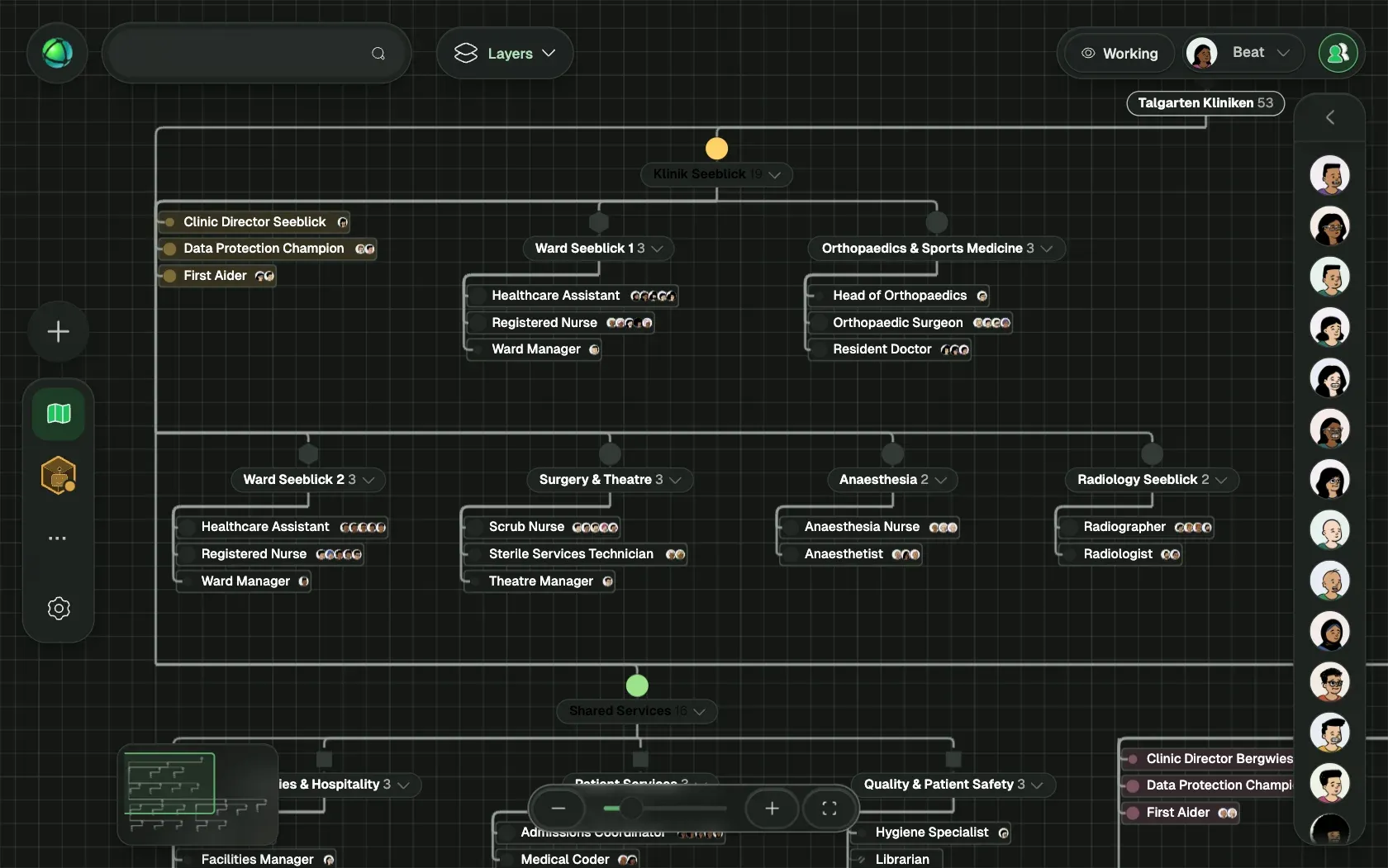Select the map view icon

(59, 413)
